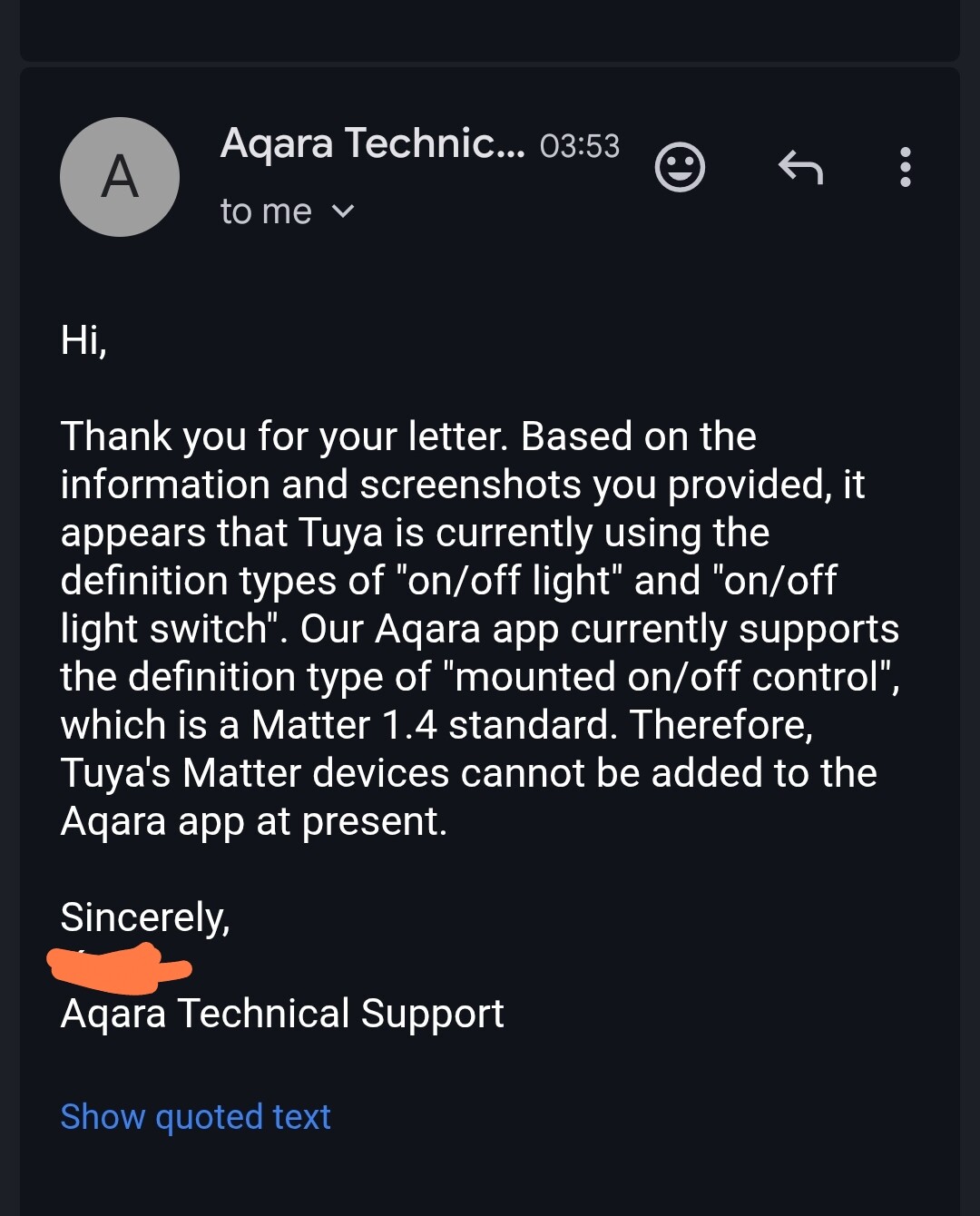Click the "Sincerely," closing line
Image resolution: width=980 pixels, height=1216 pixels.
pyautogui.click(x=145, y=917)
